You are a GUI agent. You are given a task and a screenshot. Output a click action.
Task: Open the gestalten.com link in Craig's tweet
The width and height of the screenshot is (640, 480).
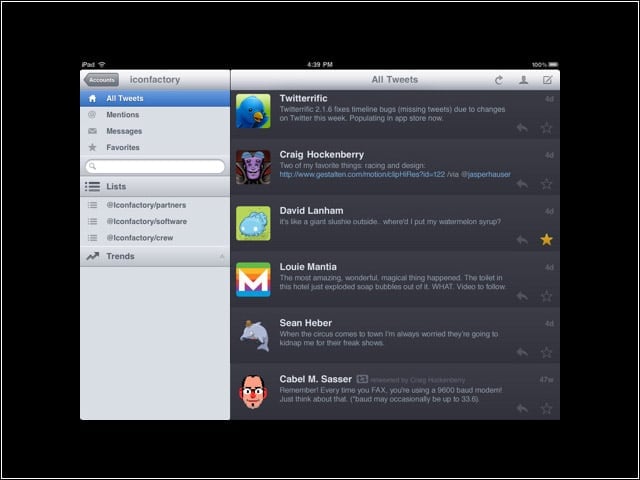(x=362, y=174)
